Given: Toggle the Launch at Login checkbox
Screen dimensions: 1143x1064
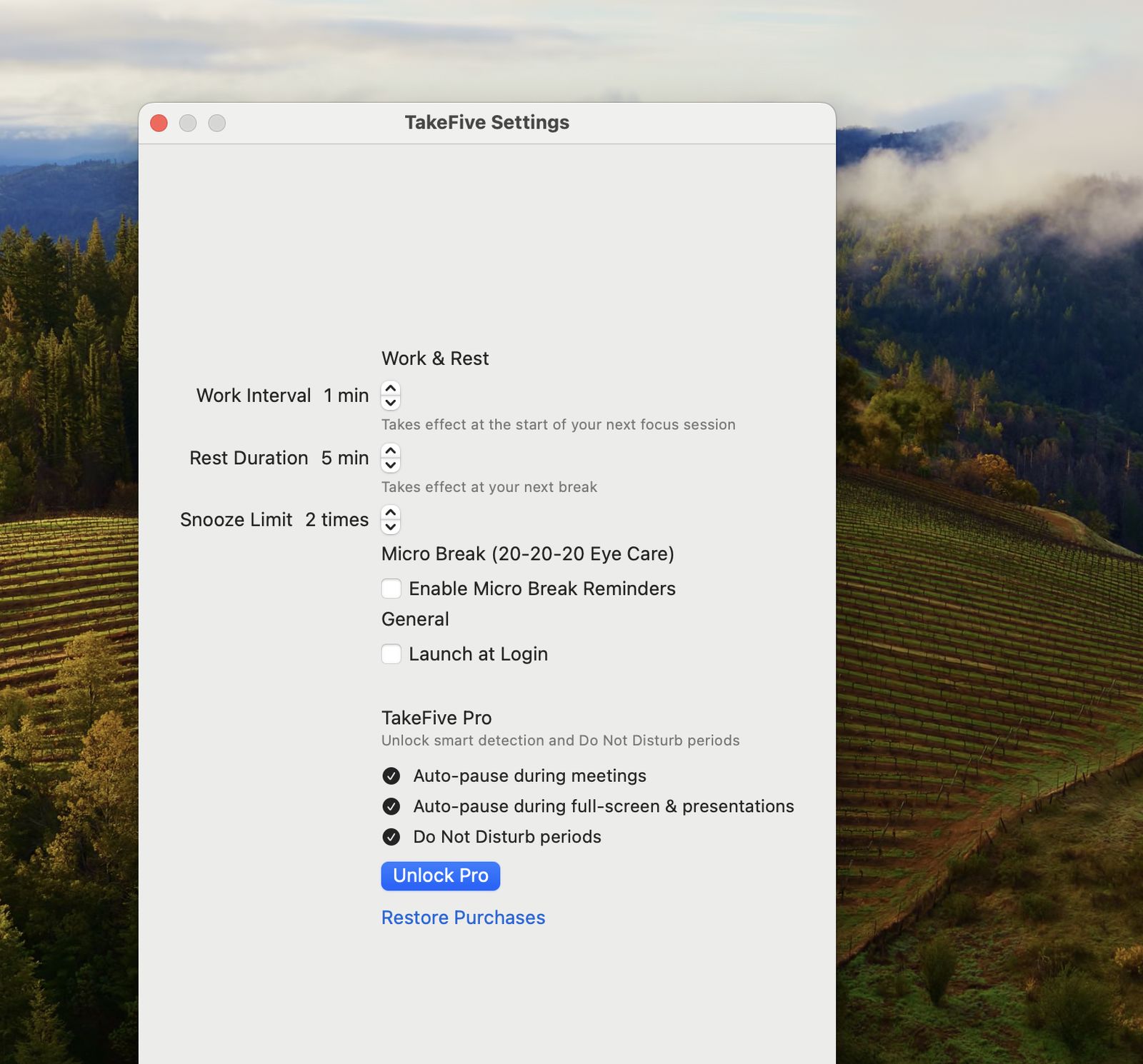Looking at the screenshot, I should pos(391,653).
